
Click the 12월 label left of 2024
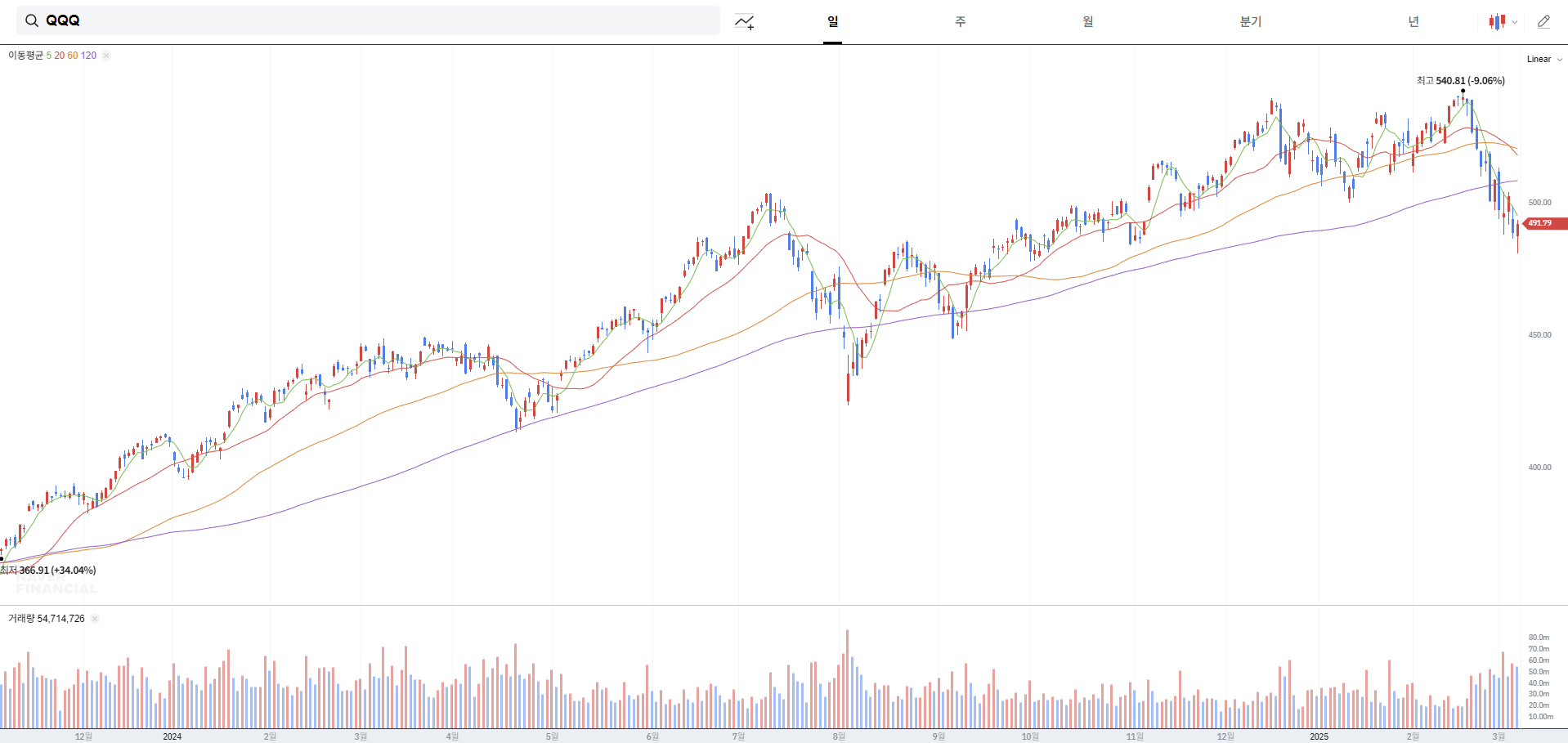83,736
